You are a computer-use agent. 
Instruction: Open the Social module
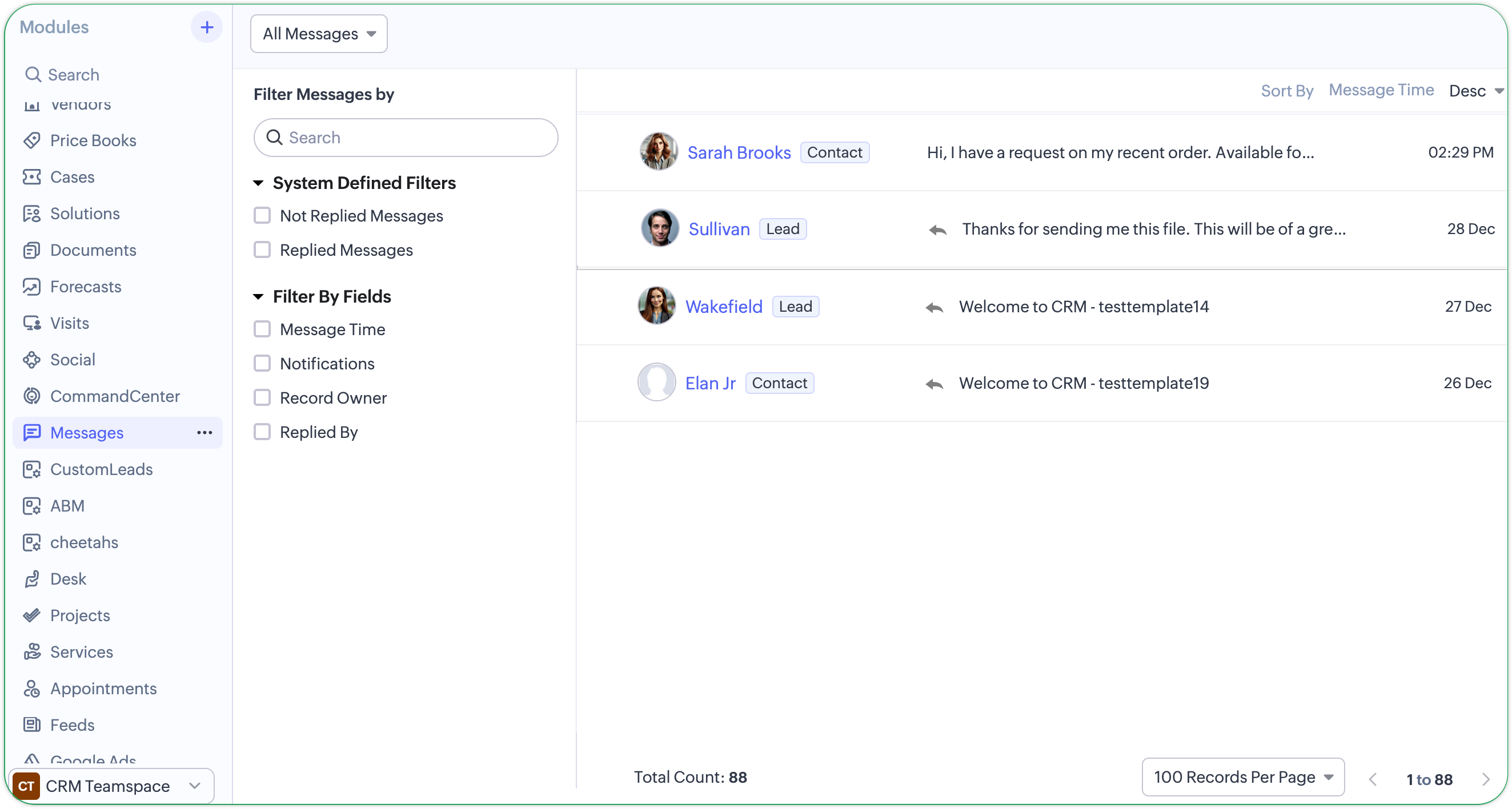[x=73, y=360]
